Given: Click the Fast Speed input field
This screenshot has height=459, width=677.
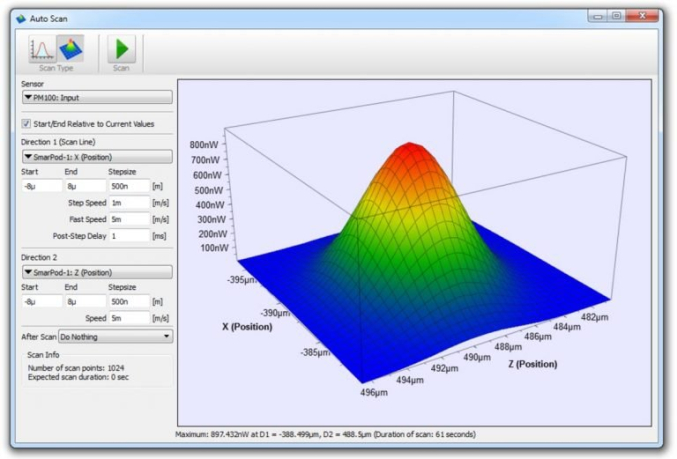Looking at the screenshot, I should coord(128,219).
